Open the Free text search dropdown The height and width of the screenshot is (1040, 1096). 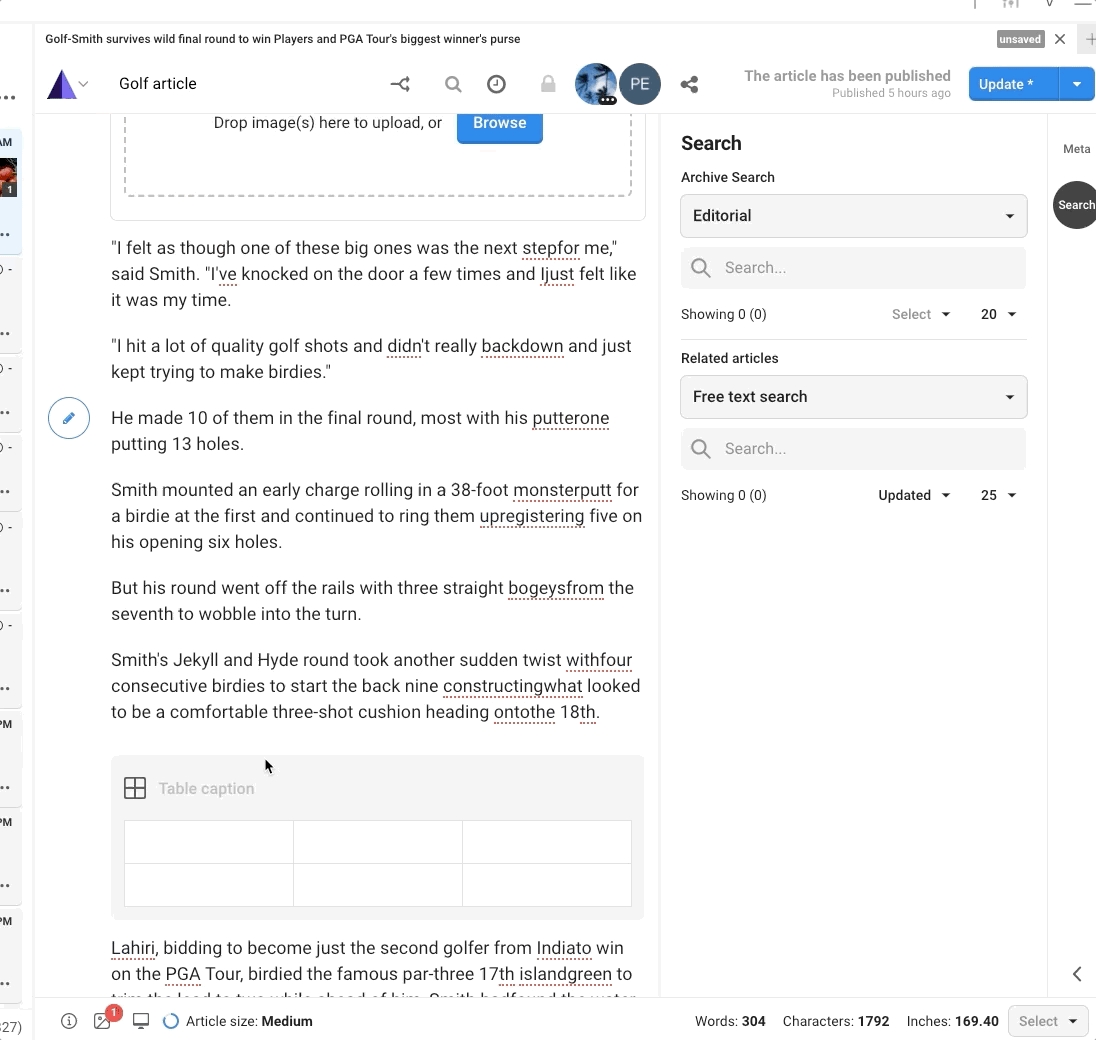[x=853, y=397]
